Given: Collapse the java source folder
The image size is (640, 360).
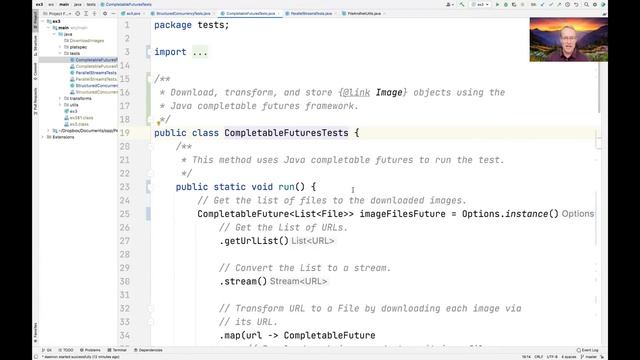Looking at the screenshot, I should click(54, 34).
